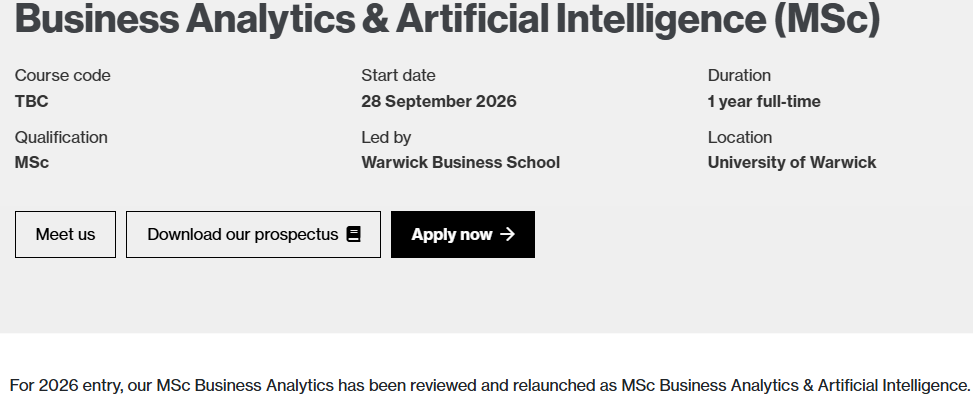
Task: Open the Meet us button
Action: pyautogui.click(x=65, y=234)
